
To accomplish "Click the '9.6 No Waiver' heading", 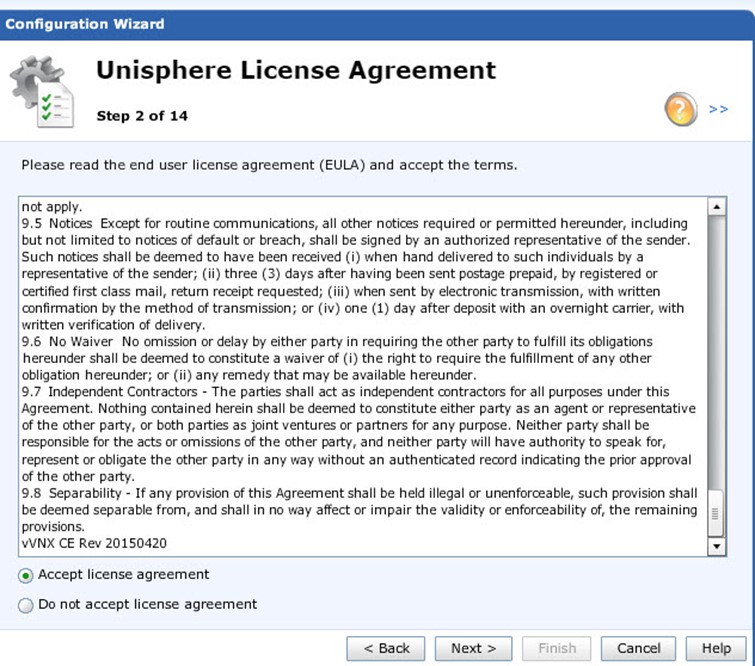I will click(x=67, y=341).
